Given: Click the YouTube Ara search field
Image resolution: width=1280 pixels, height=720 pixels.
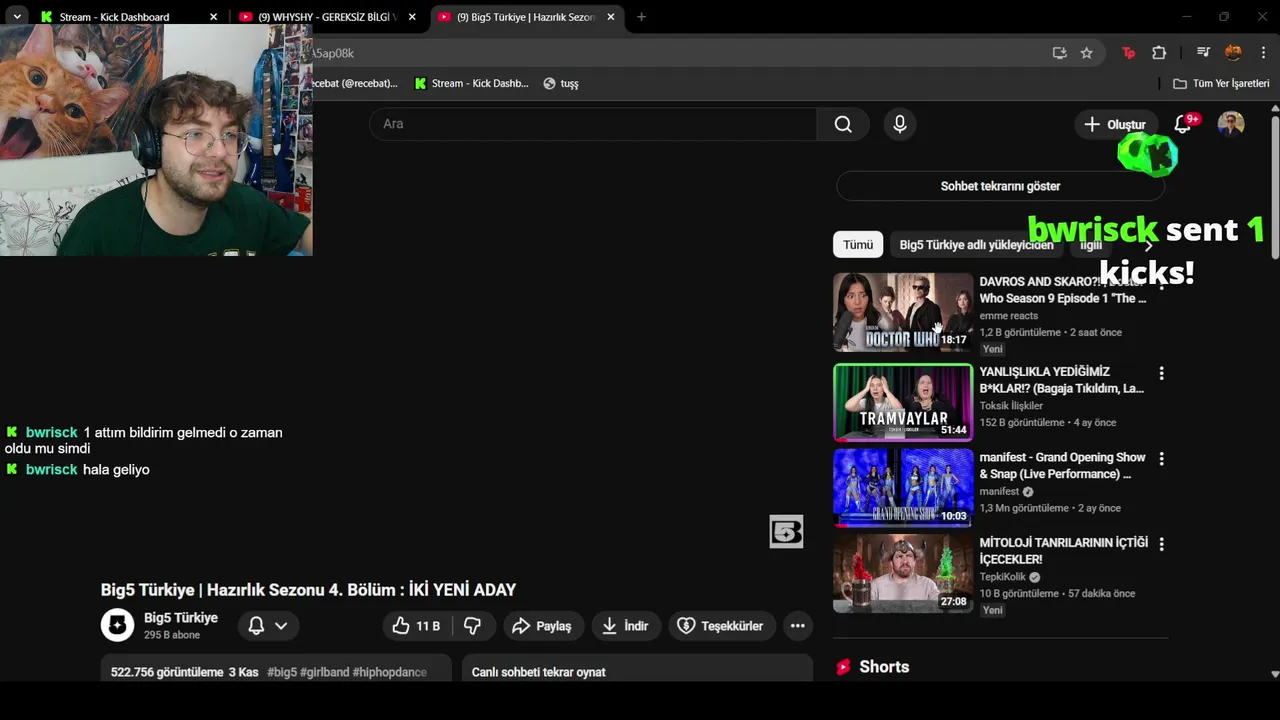Looking at the screenshot, I should (x=593, y=124).
